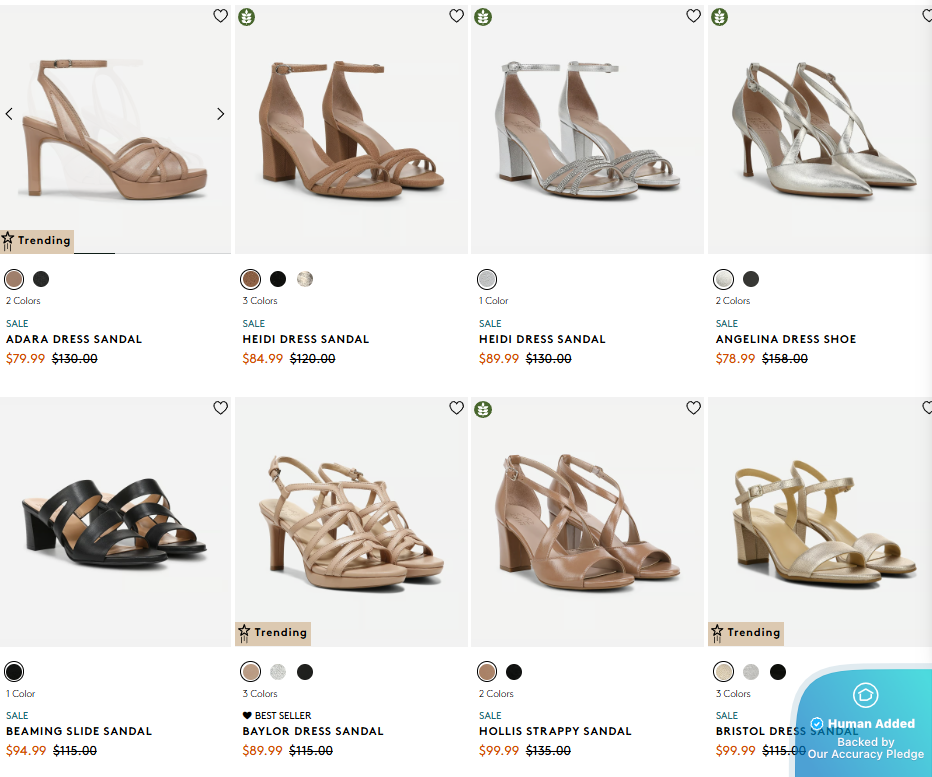
Task: Click BEST SELLER label on Baylor sandal
Action: (x=277, y=716)
